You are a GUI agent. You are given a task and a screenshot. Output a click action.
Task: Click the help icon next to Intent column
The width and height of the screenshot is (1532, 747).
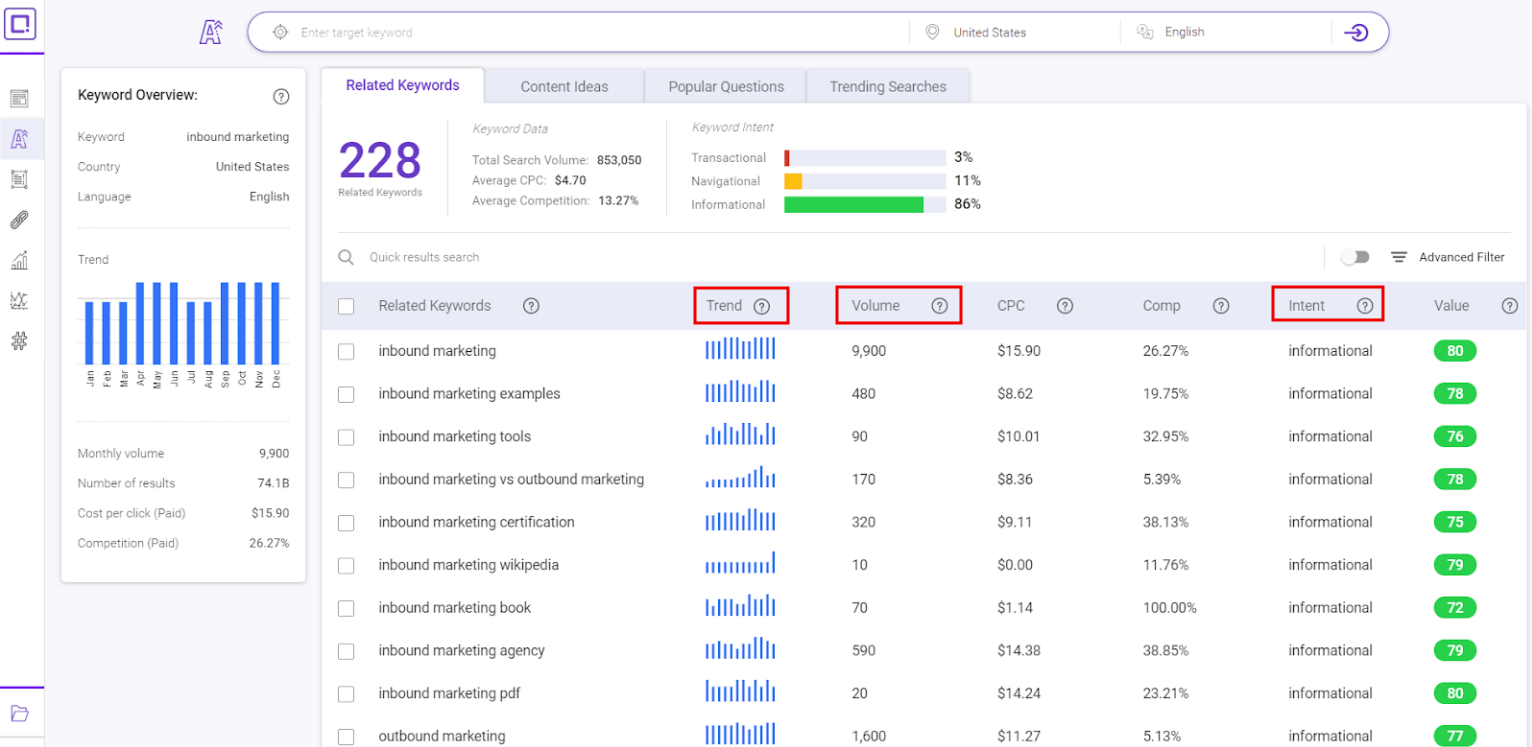click(x=1365, y=306)
